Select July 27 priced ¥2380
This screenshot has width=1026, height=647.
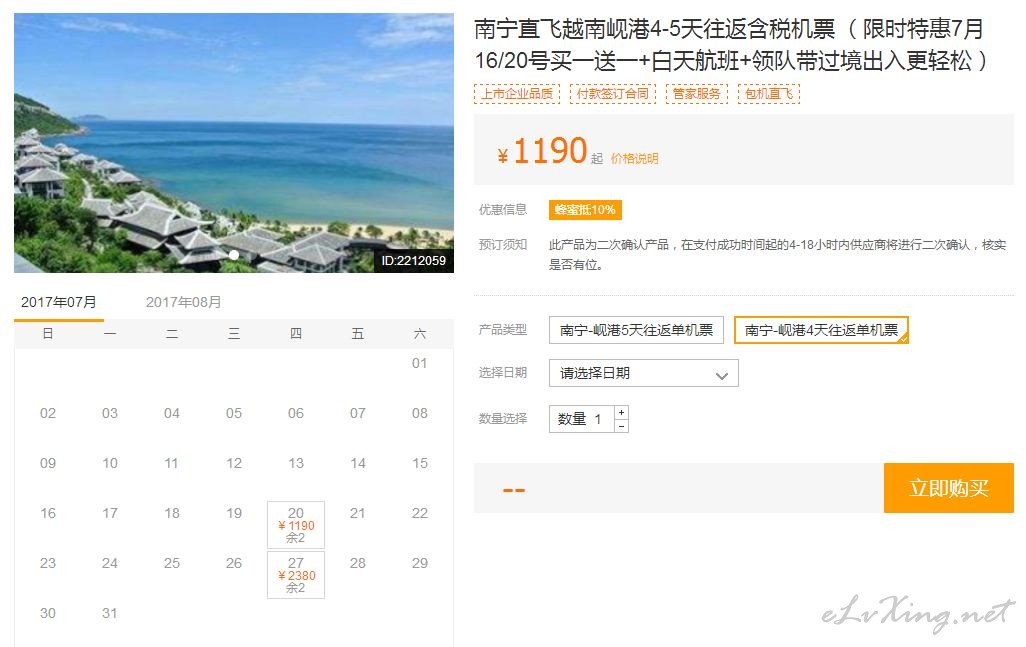296,575
